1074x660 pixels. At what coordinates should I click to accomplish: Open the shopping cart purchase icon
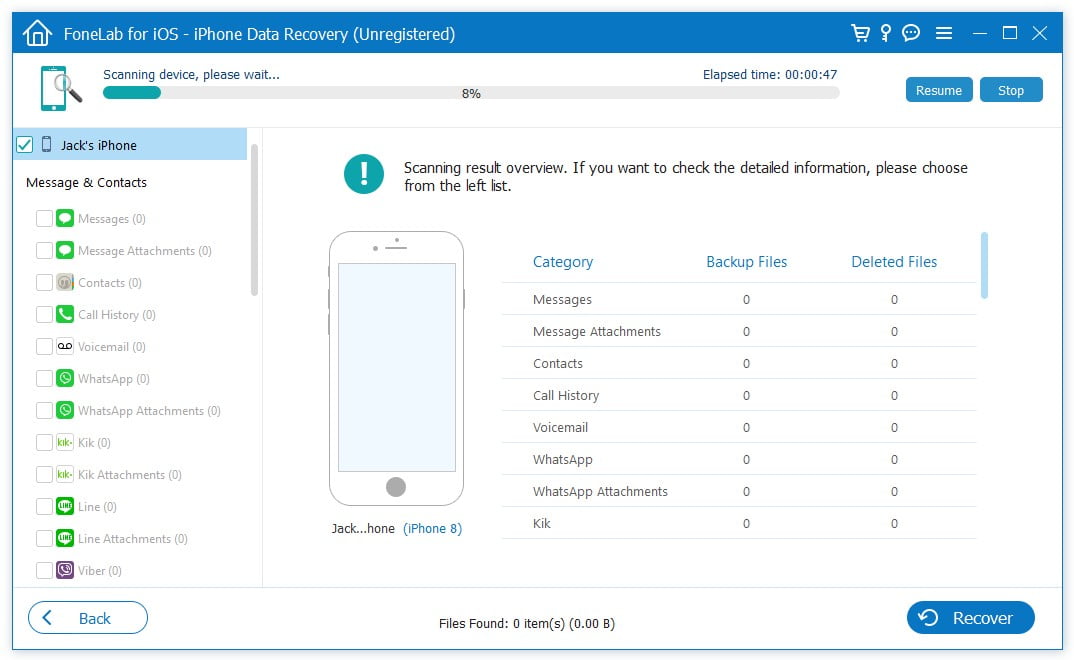(x=860, y=33)
